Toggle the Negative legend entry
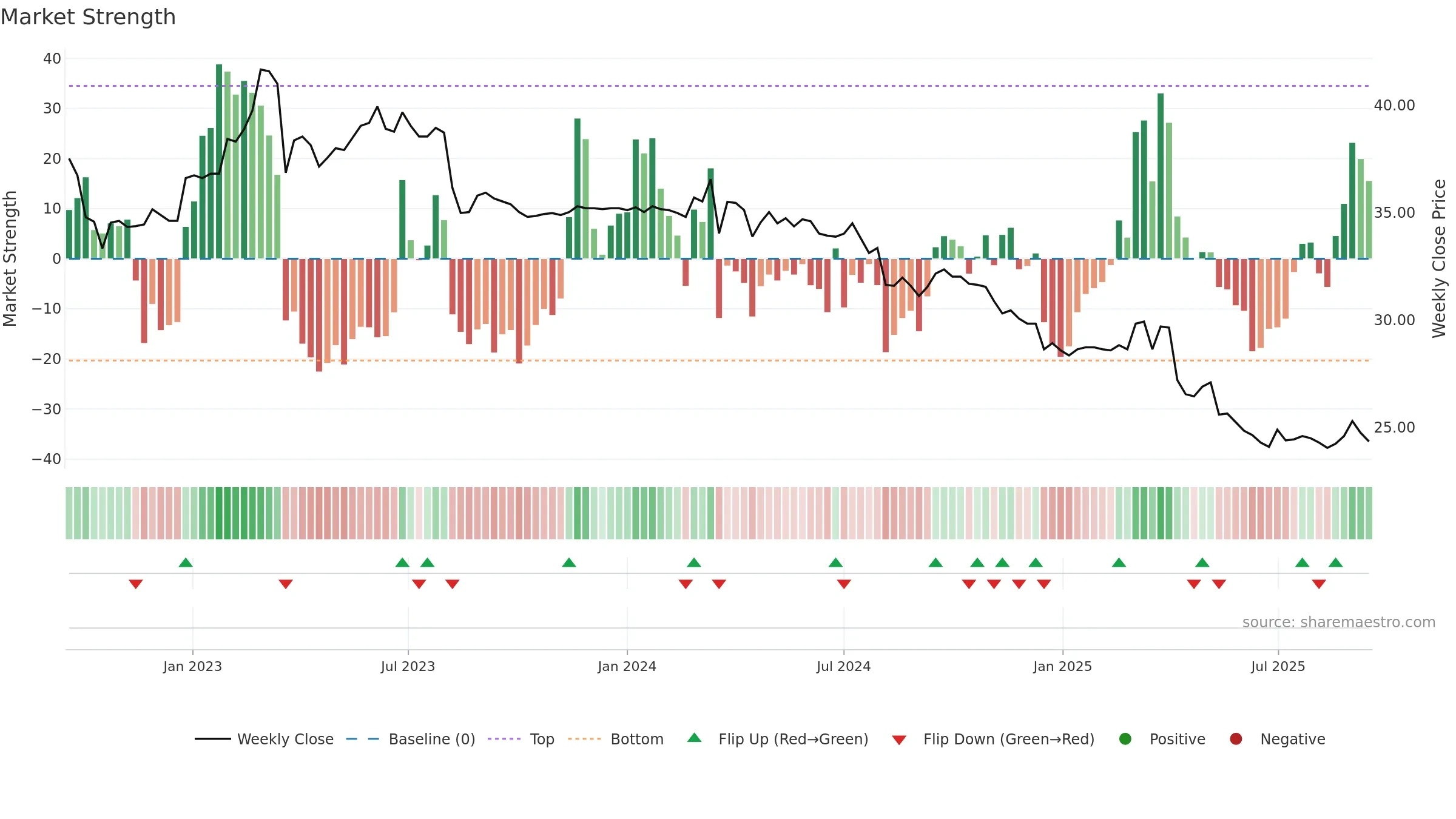 [x=1277, y=739]
